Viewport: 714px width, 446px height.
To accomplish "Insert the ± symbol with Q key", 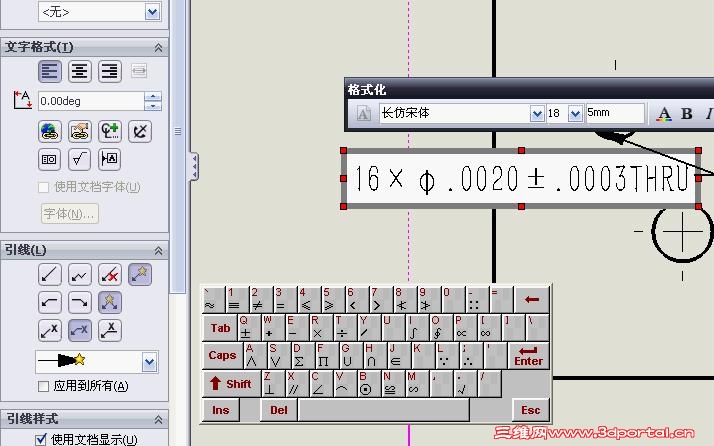I will 249,327.
